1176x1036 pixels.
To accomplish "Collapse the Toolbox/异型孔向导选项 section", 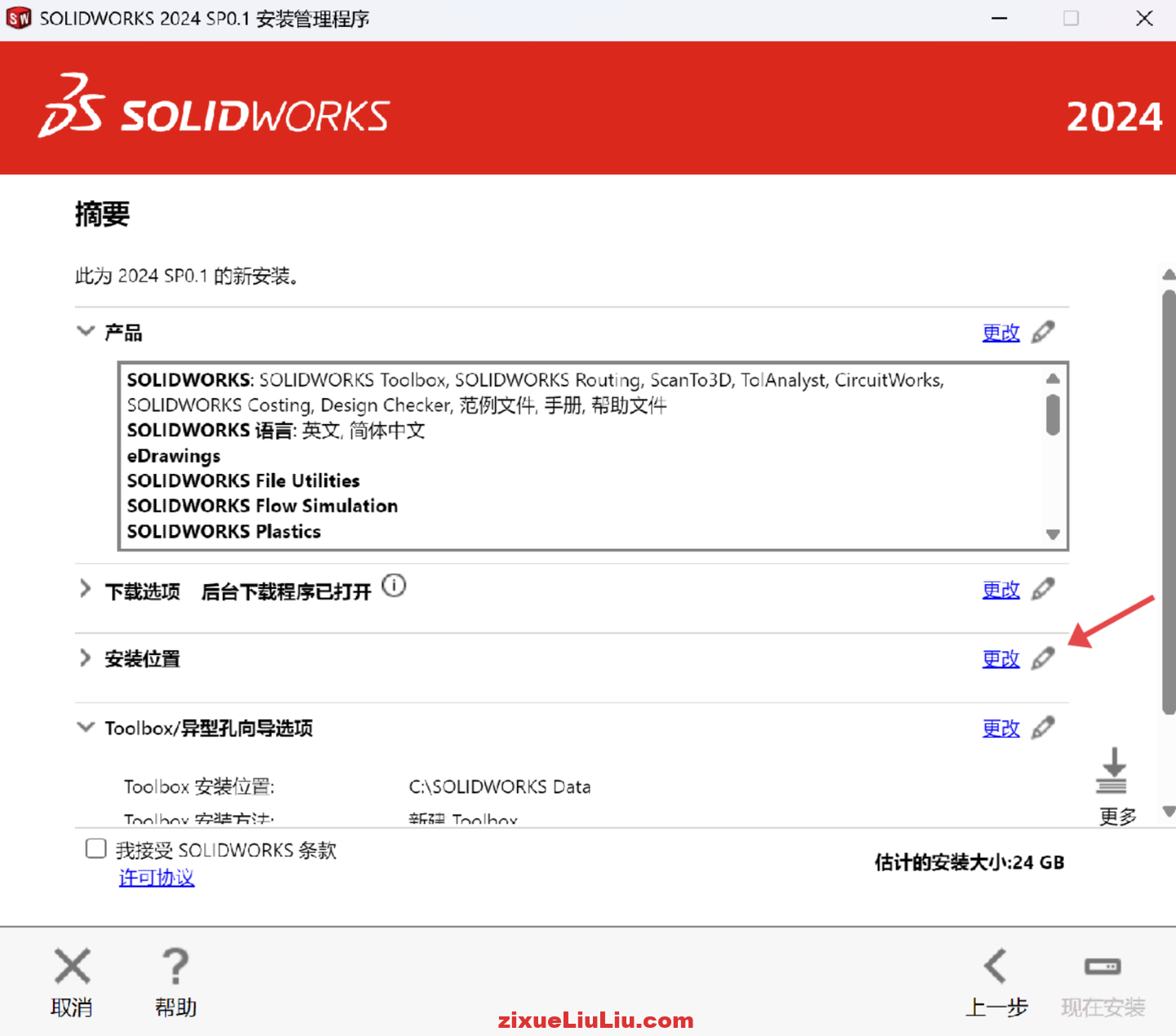I will tap(86, 727).
